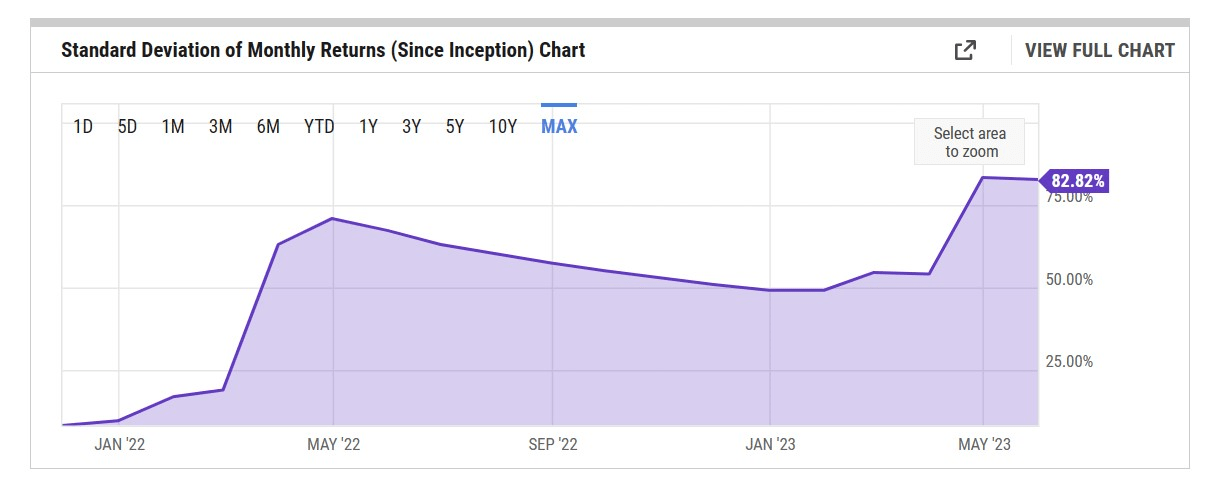Switch to 1M time range
This screenshot has height=496, width=1218.
click(173, 127)
